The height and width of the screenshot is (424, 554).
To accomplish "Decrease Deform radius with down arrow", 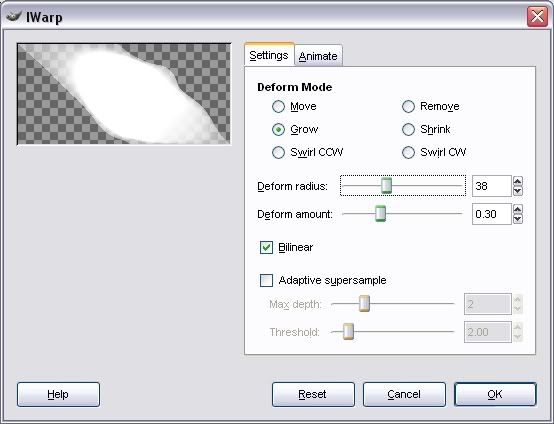I will (518, 191).
